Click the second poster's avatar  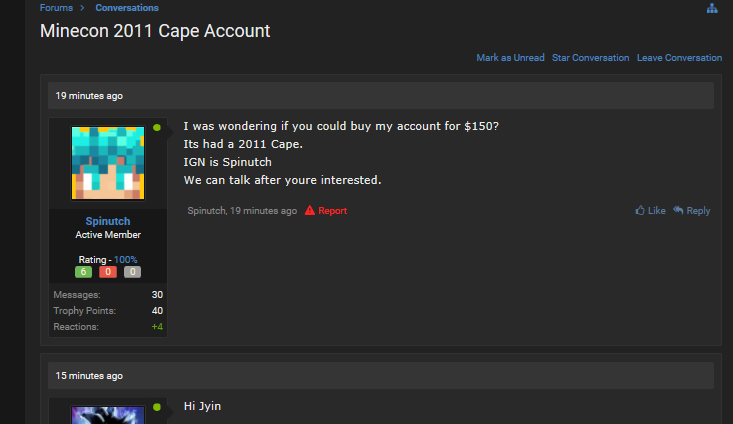coord(108,414)
